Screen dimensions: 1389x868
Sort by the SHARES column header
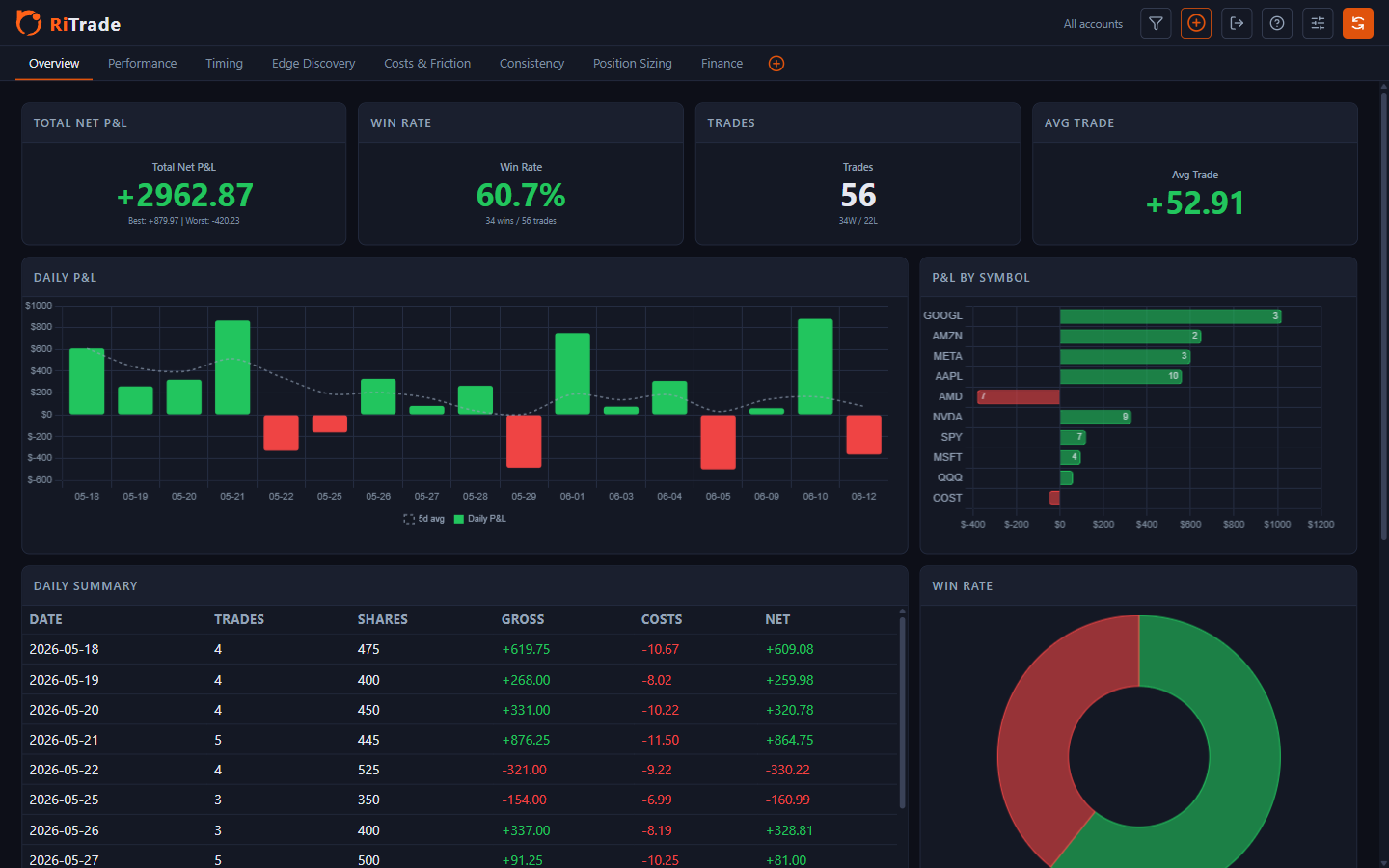click(383, 619)
